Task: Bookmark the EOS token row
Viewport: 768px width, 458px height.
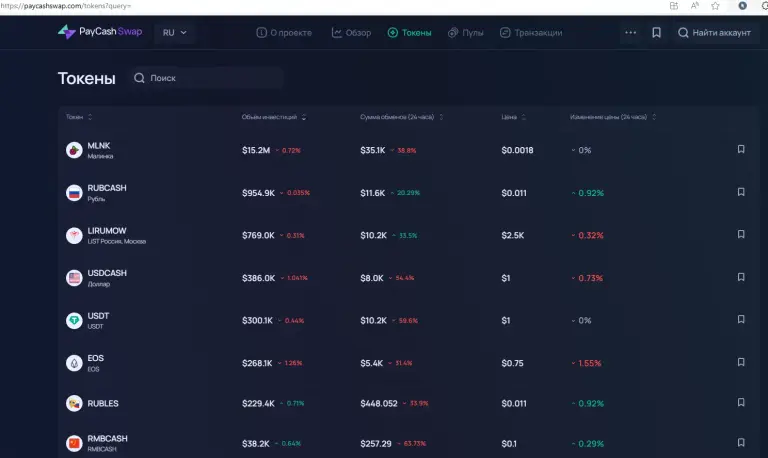Action: coord(741,362)
